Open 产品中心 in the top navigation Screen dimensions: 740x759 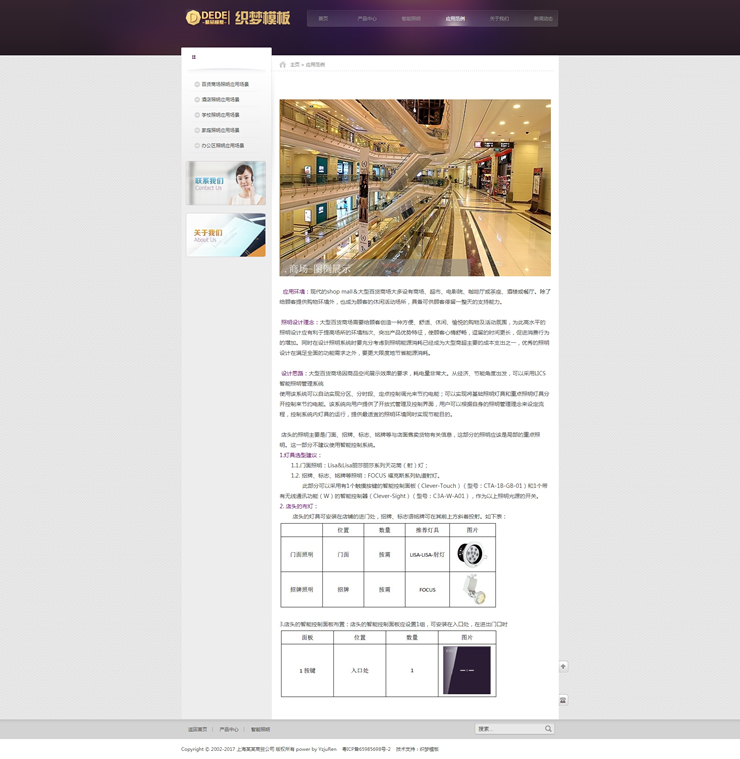(x=367, y=19)
